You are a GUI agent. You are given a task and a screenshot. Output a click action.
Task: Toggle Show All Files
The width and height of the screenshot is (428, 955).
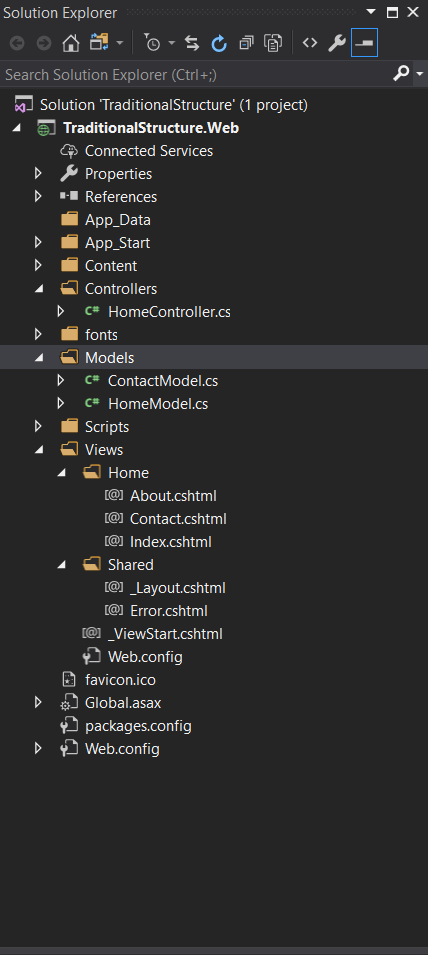(x=273, y=43)
